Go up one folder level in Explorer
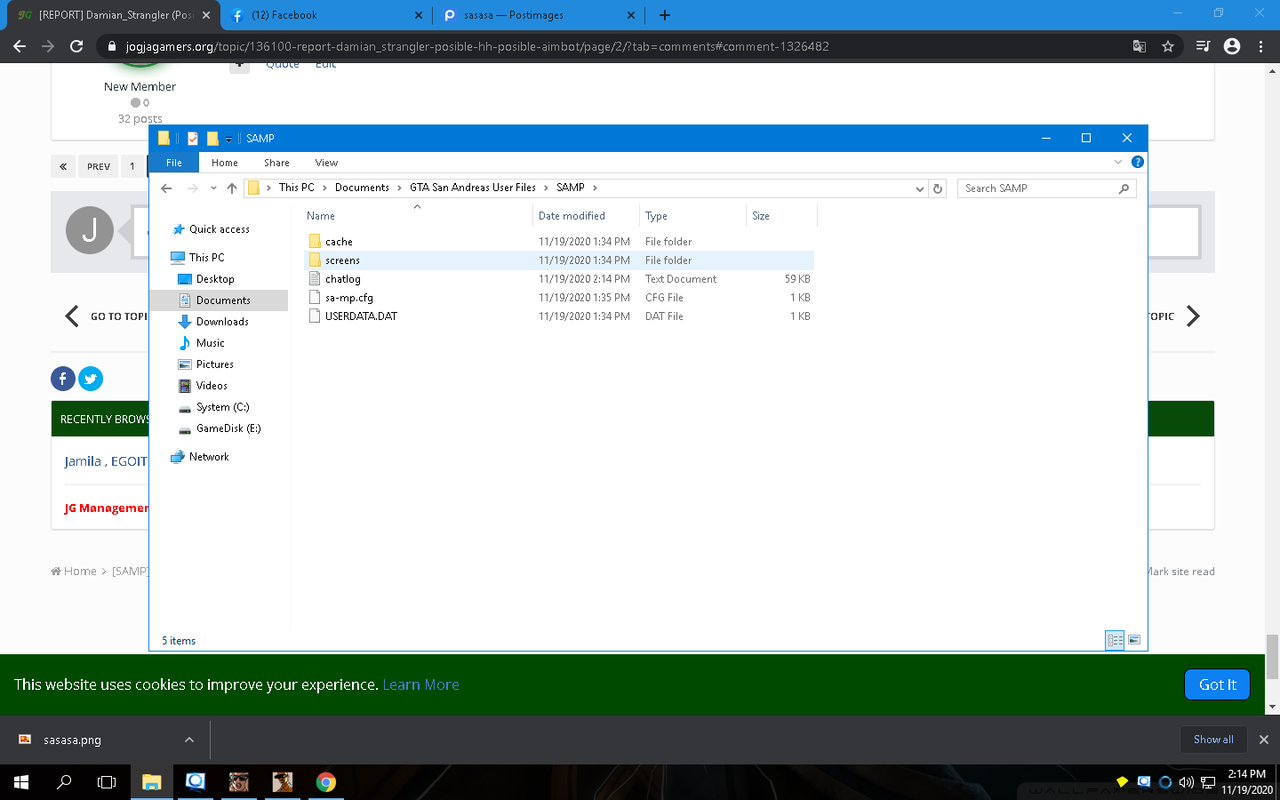This screenshot has height=800, width=1280. tap(232, 188)
